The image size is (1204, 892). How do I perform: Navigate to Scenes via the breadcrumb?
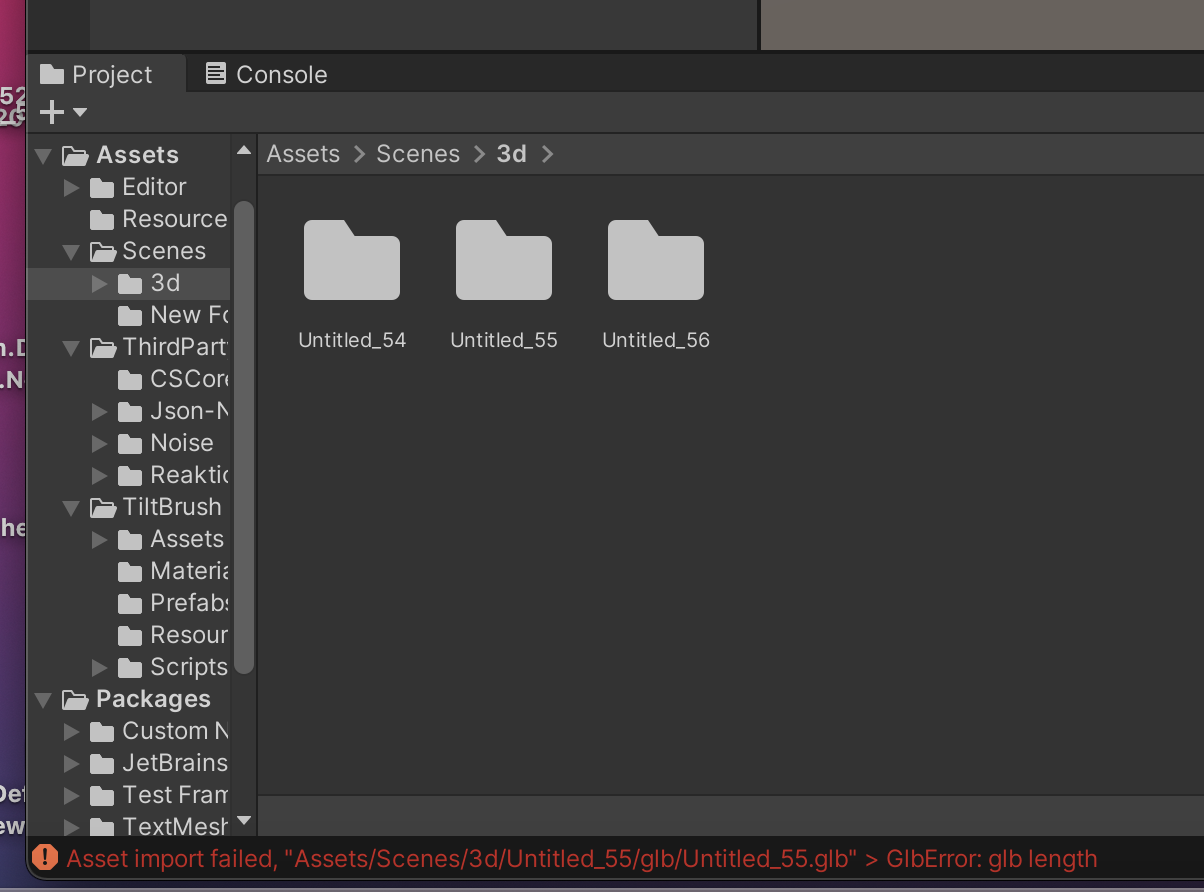(417, 153)
